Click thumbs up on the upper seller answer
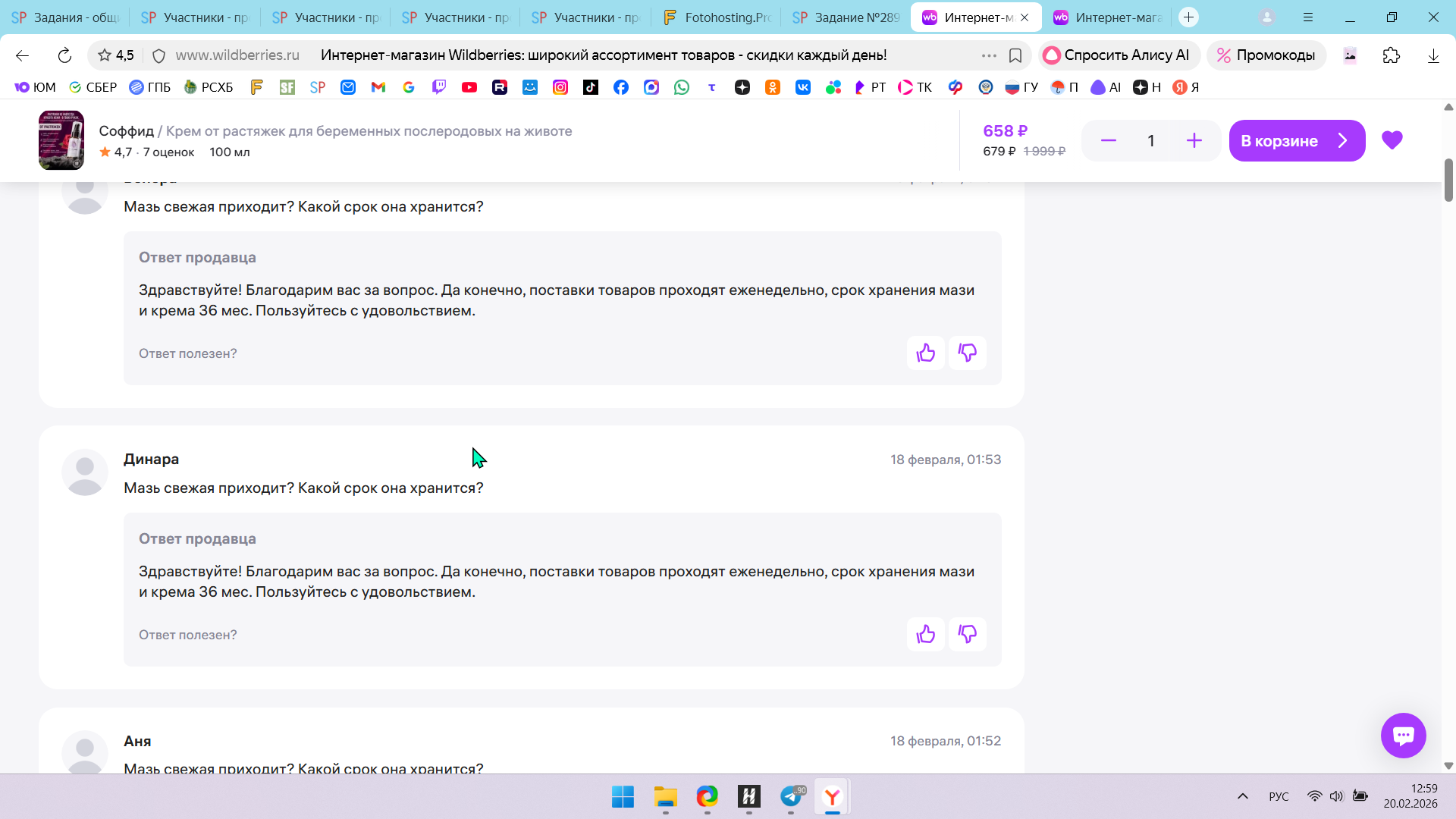Image resolution: width=1456 pixels, height=819 pixels. [925, 353]
